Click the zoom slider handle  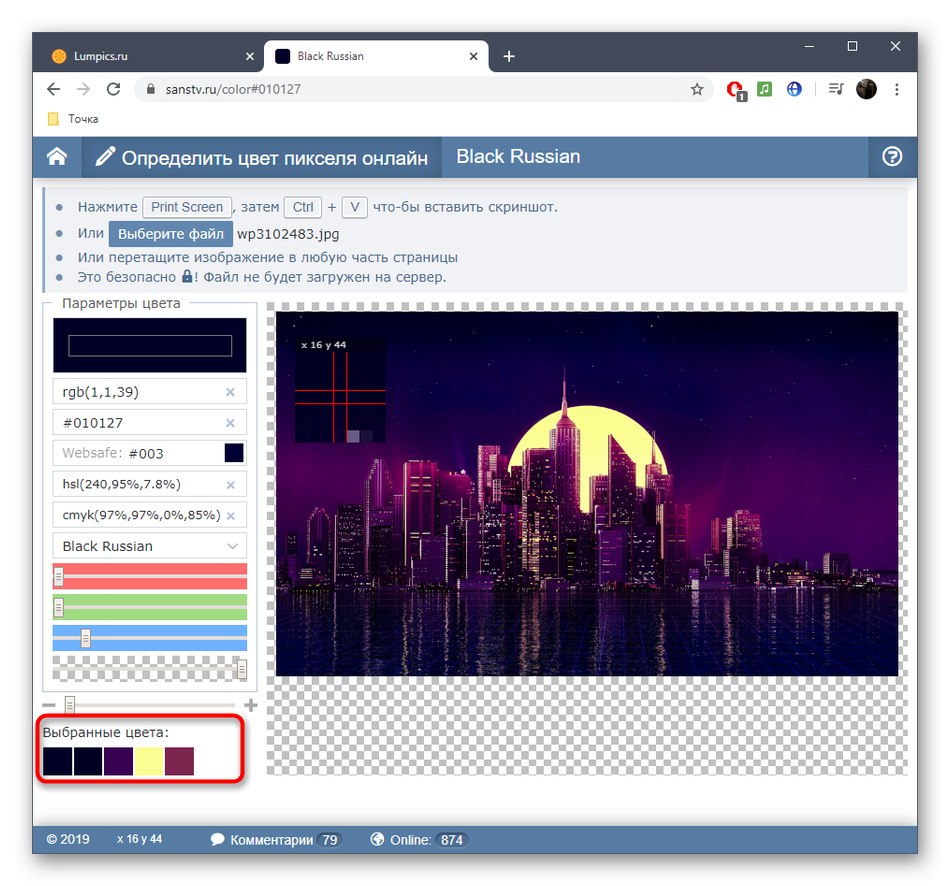[70, 705]
